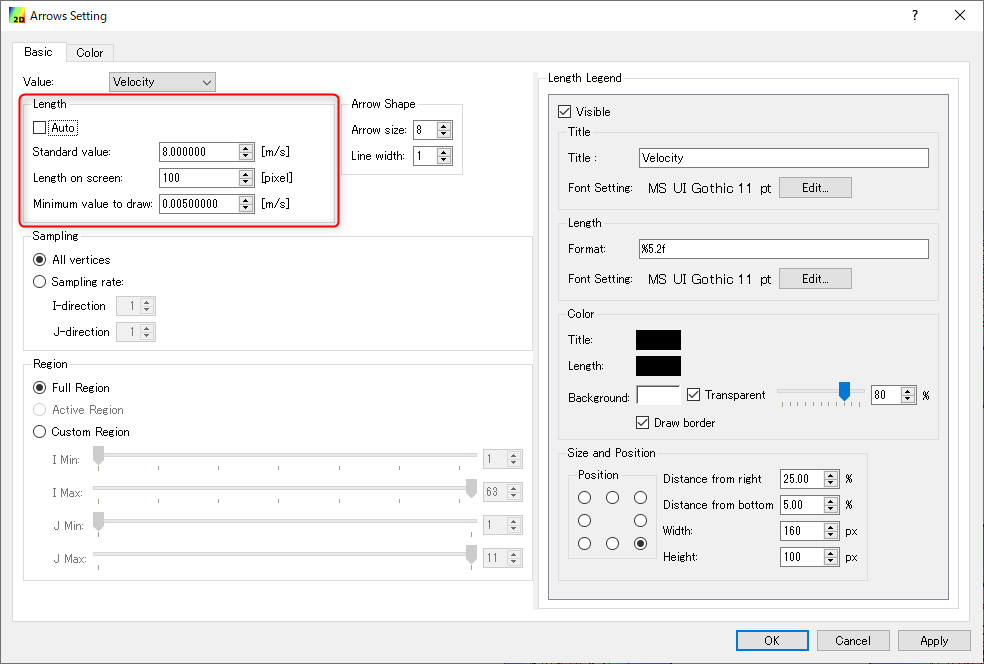
Task: Click the Minimum value to draw field
Action: coord(199,204)
